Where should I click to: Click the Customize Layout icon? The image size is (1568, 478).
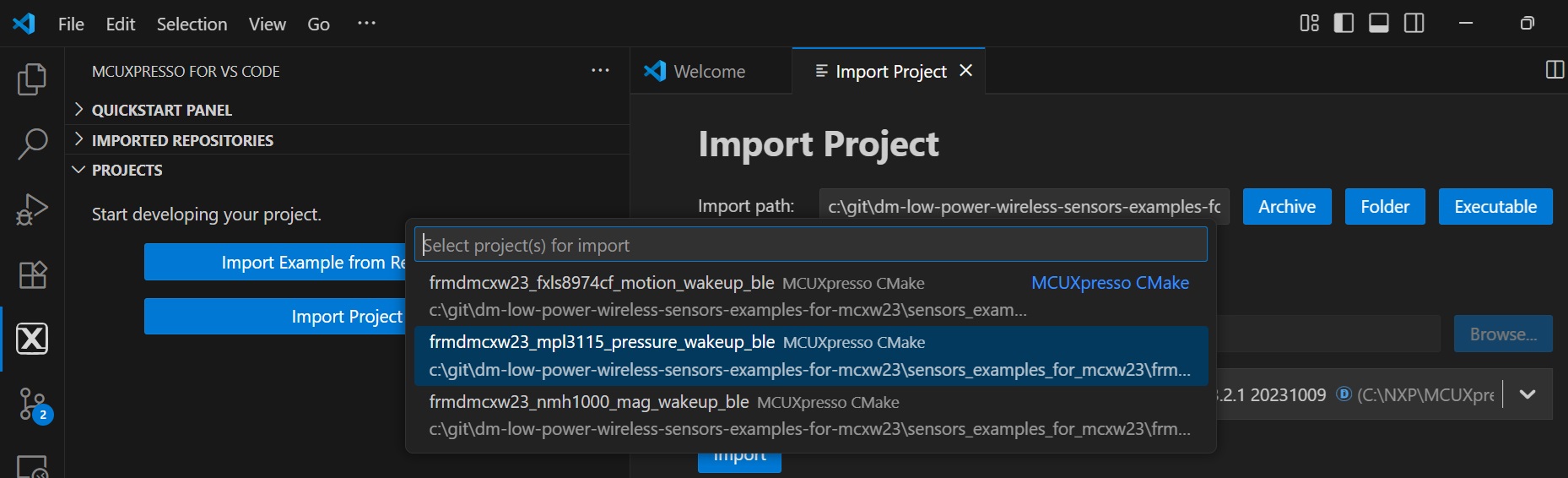pyautogui.click(x=1309, y=24)
